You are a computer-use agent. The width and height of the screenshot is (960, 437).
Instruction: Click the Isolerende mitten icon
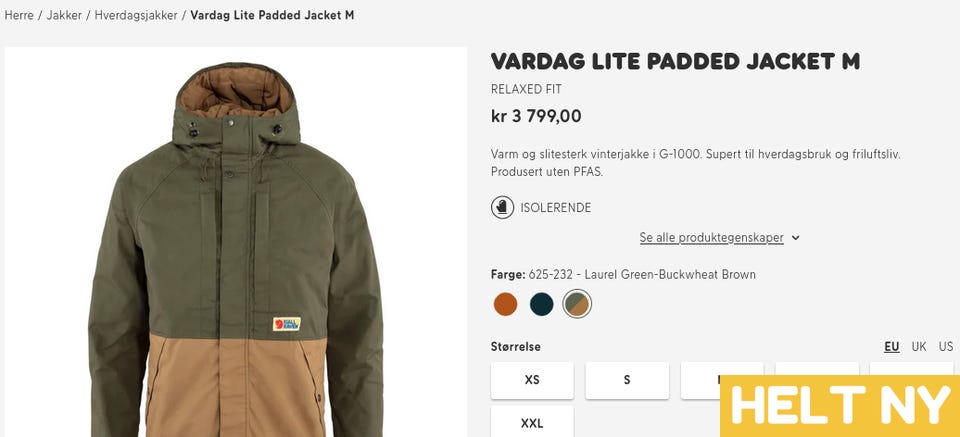502,207
